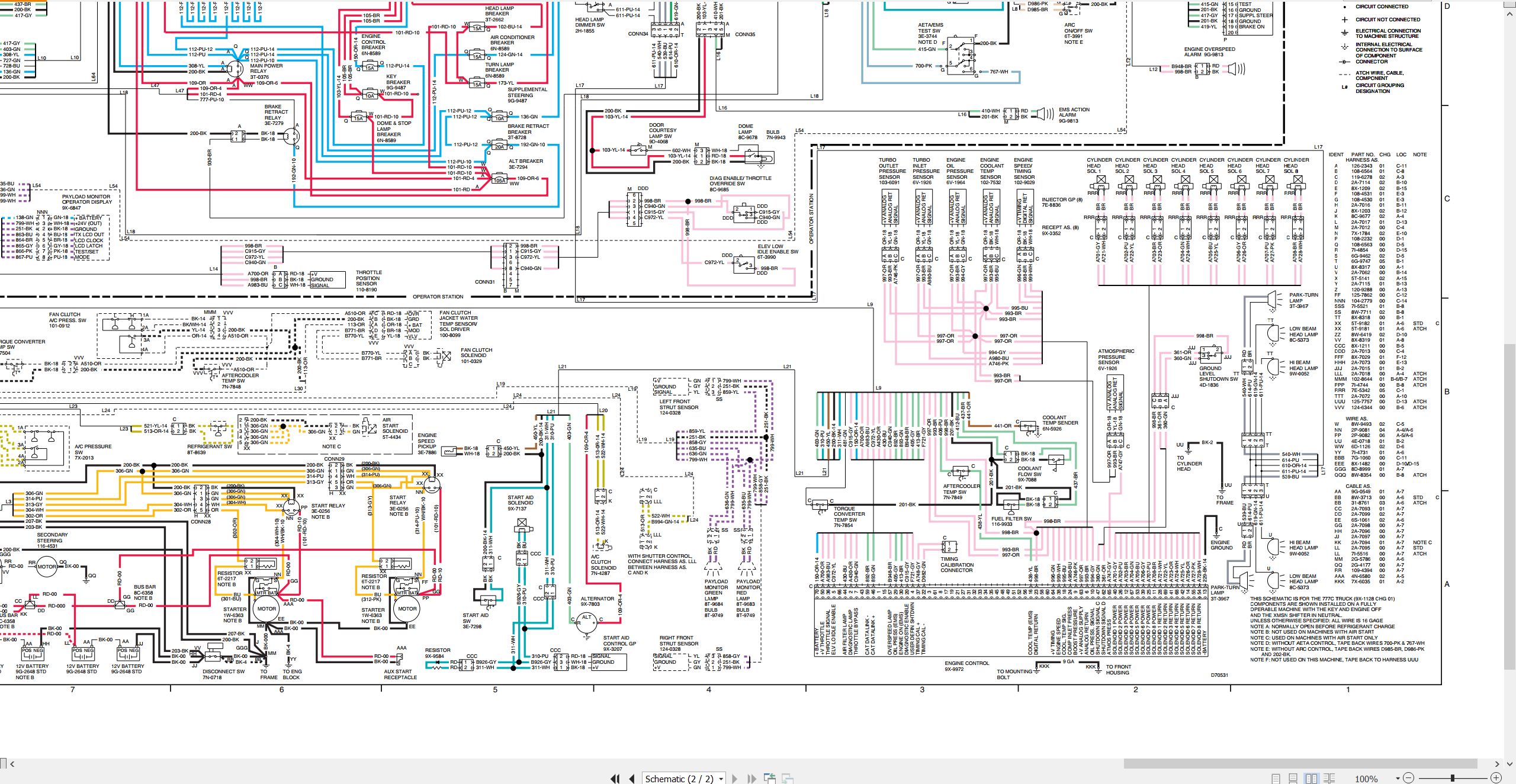
Task: Go to the next page
Action: pyautogui.click(x=735, y=779)
